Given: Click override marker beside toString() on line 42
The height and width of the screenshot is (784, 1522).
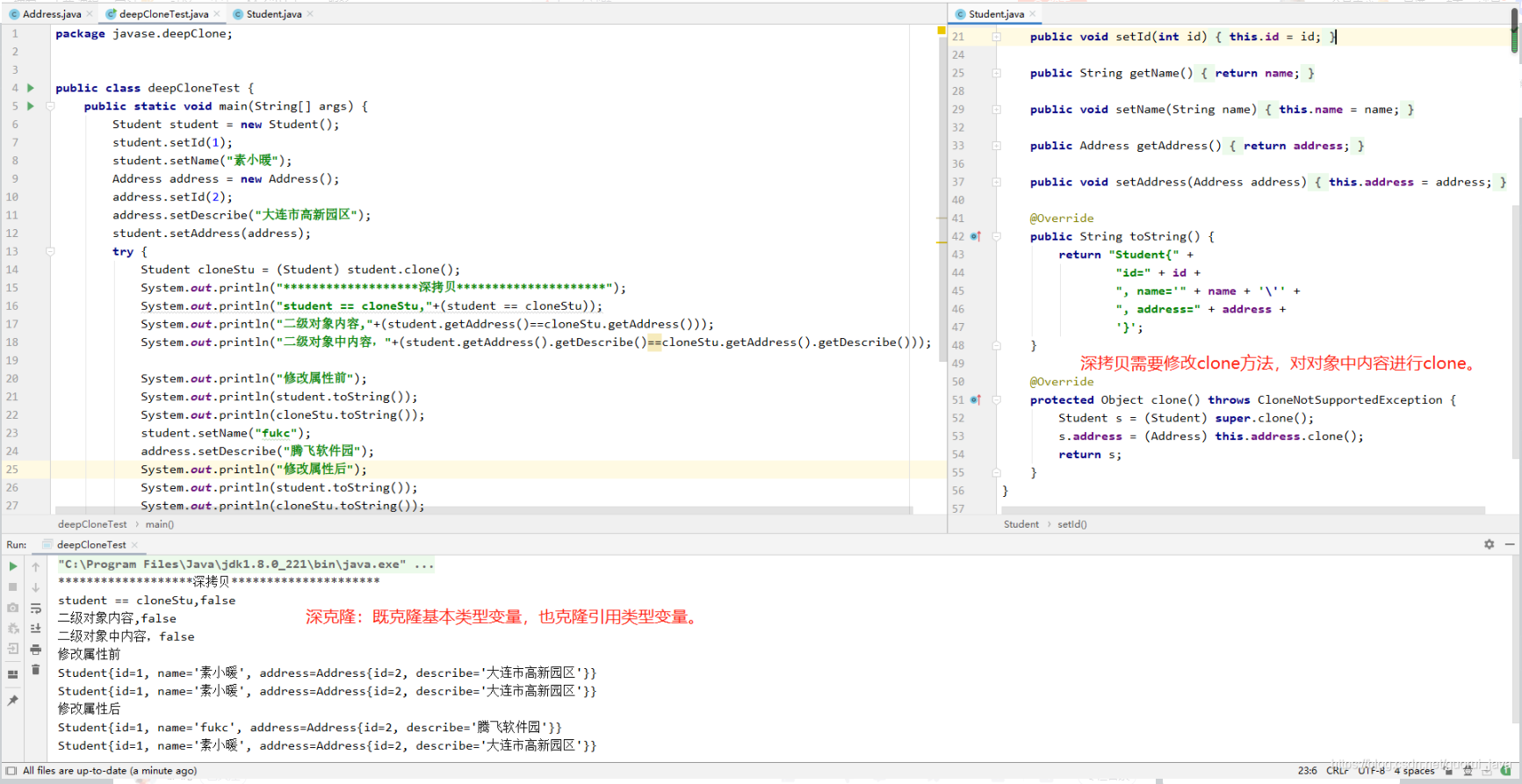Looking at the screenshot, I should 975,236.
